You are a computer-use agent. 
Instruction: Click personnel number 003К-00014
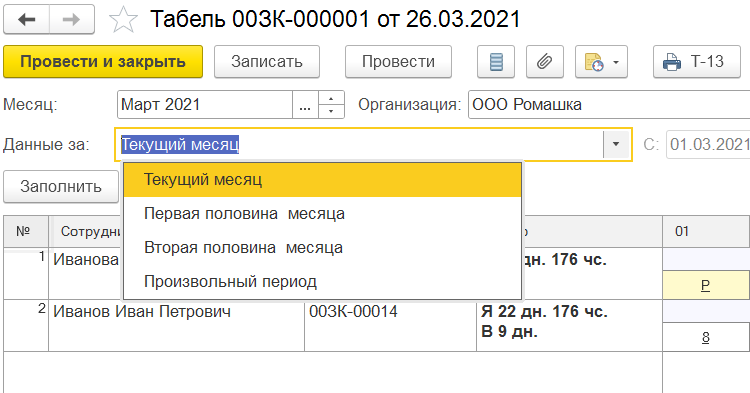(x=353, y=312)
